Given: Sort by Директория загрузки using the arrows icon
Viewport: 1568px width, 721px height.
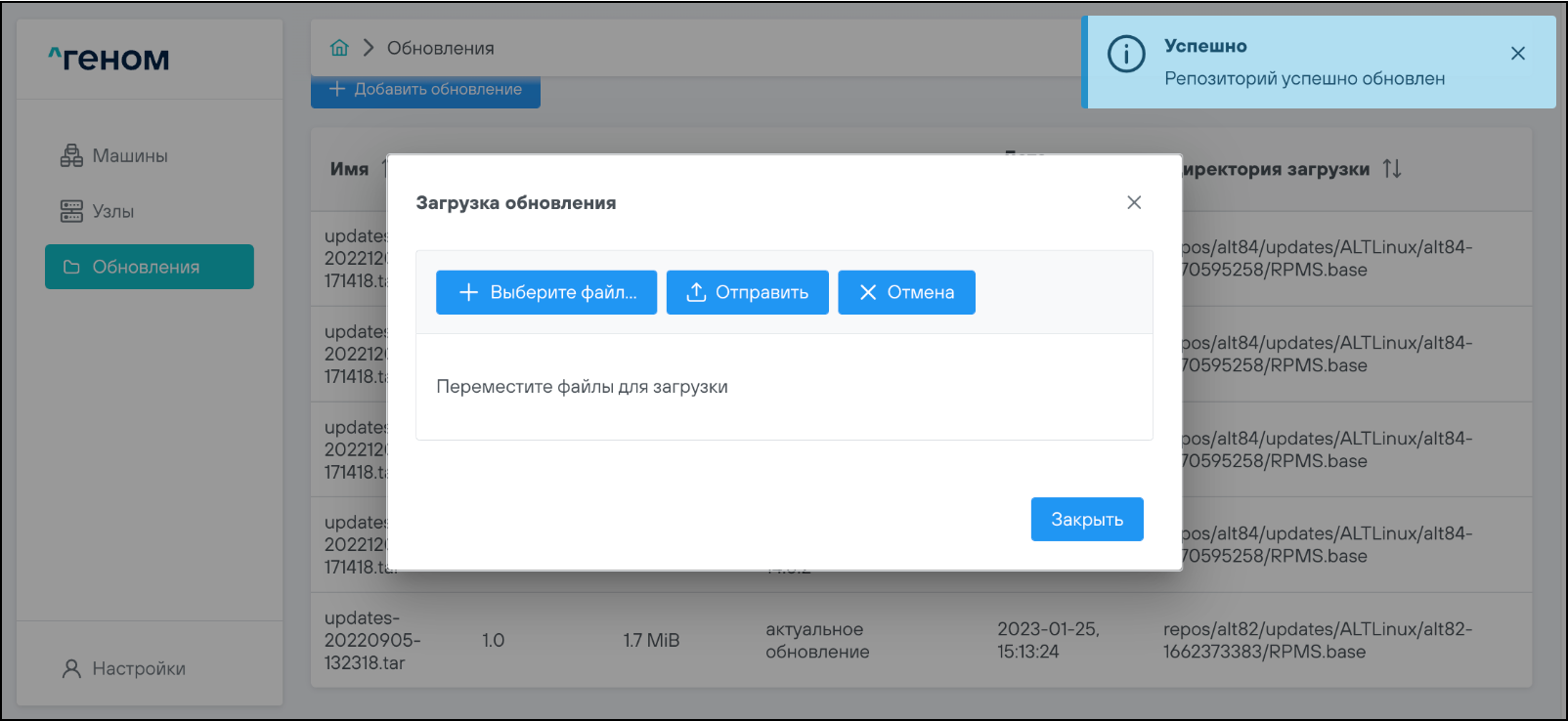Looking at the screenshot, I should pos(1392,169).
